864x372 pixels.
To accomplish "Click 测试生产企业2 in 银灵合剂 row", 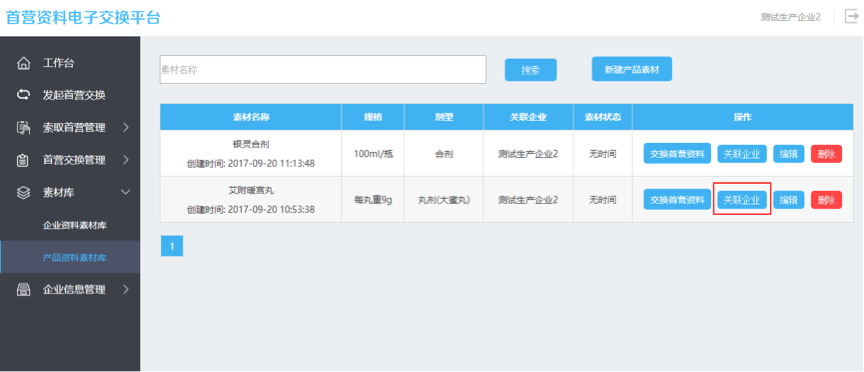I will click(528, 154).
